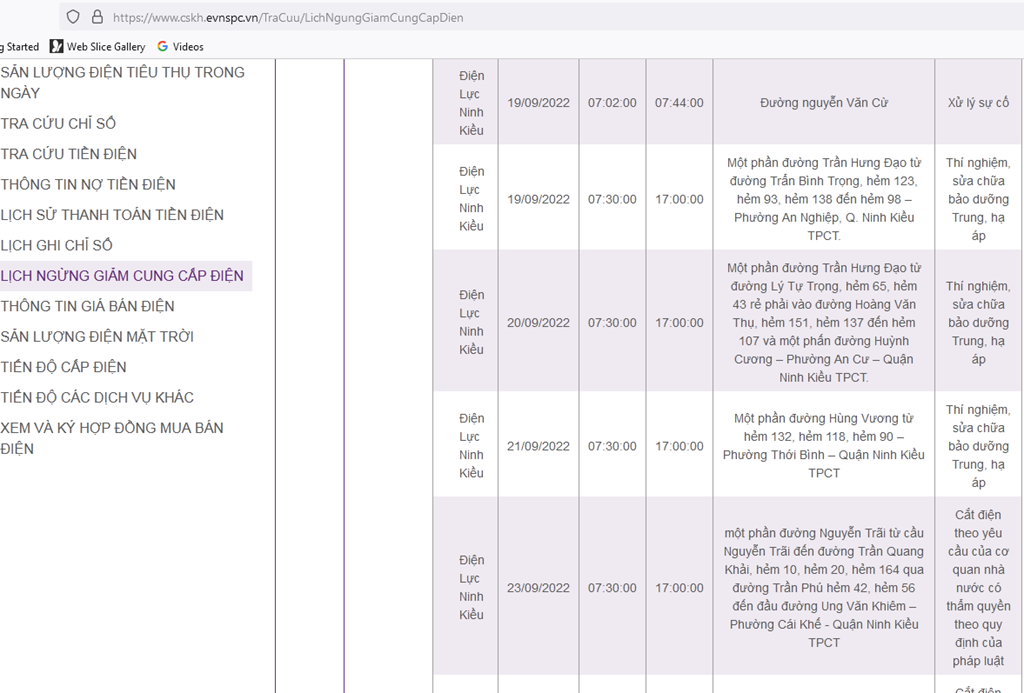Click the 23/09/2022 date cell
The height and width of the screenshot is (693, 1024).
pos(538,588)
